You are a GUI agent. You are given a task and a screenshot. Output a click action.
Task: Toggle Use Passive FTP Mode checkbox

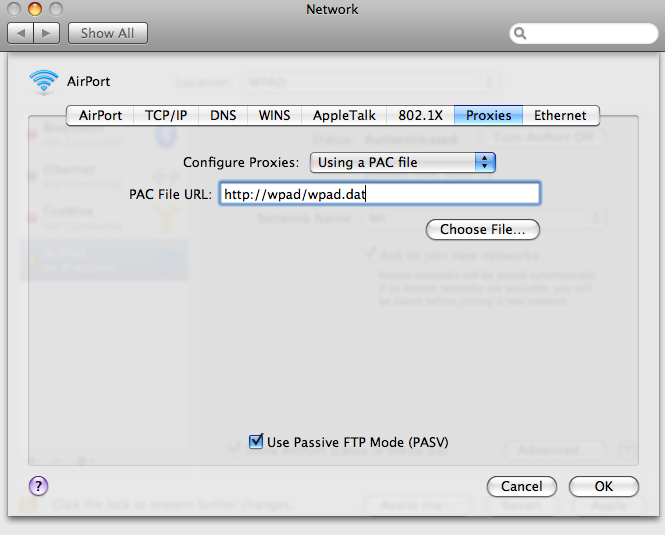(256, 442)
